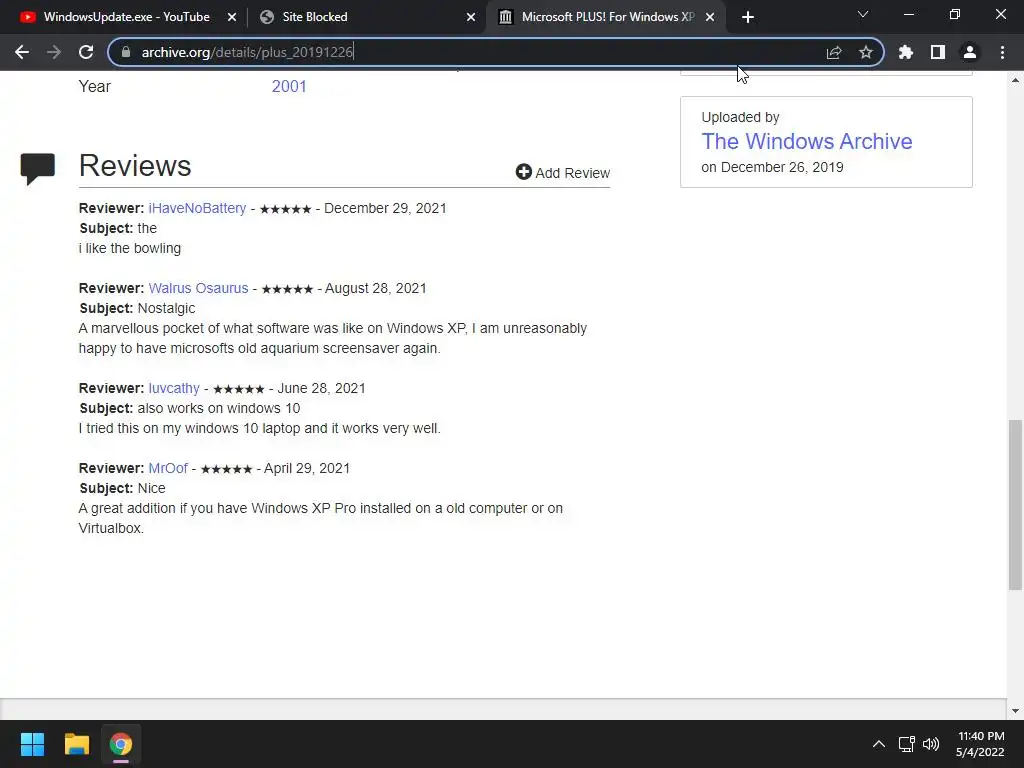Click "December 29, 2021" review date
Viewport: 1024px width, 768px height.
[x=385, y=208]
